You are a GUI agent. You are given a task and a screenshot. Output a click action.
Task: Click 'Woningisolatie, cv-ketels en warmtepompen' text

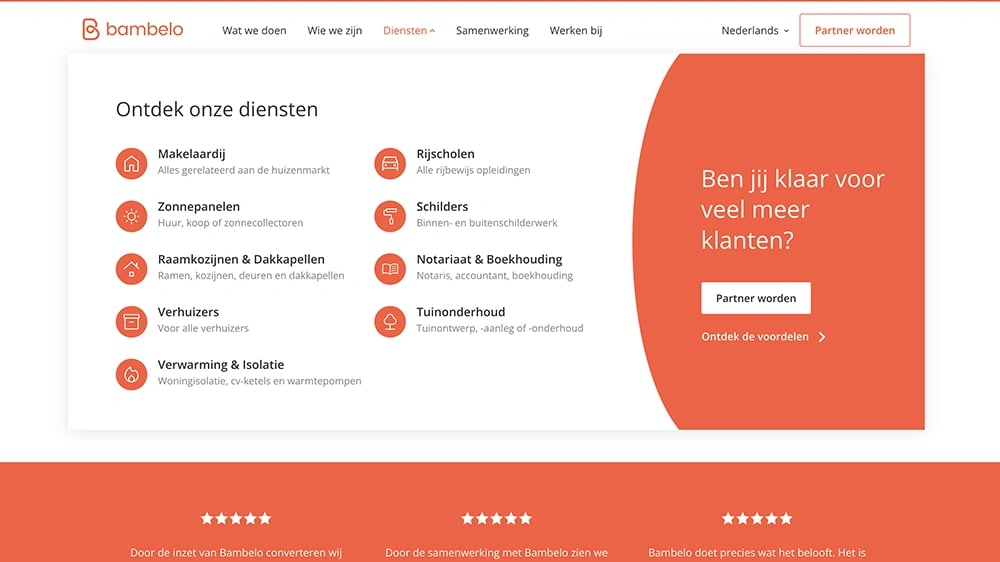[260, 381]
